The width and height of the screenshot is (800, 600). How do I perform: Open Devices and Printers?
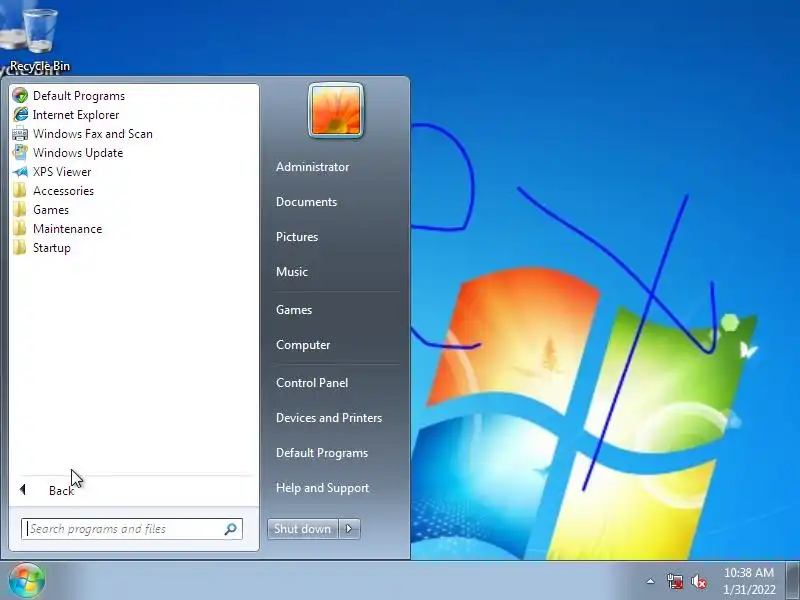point(329,418)
